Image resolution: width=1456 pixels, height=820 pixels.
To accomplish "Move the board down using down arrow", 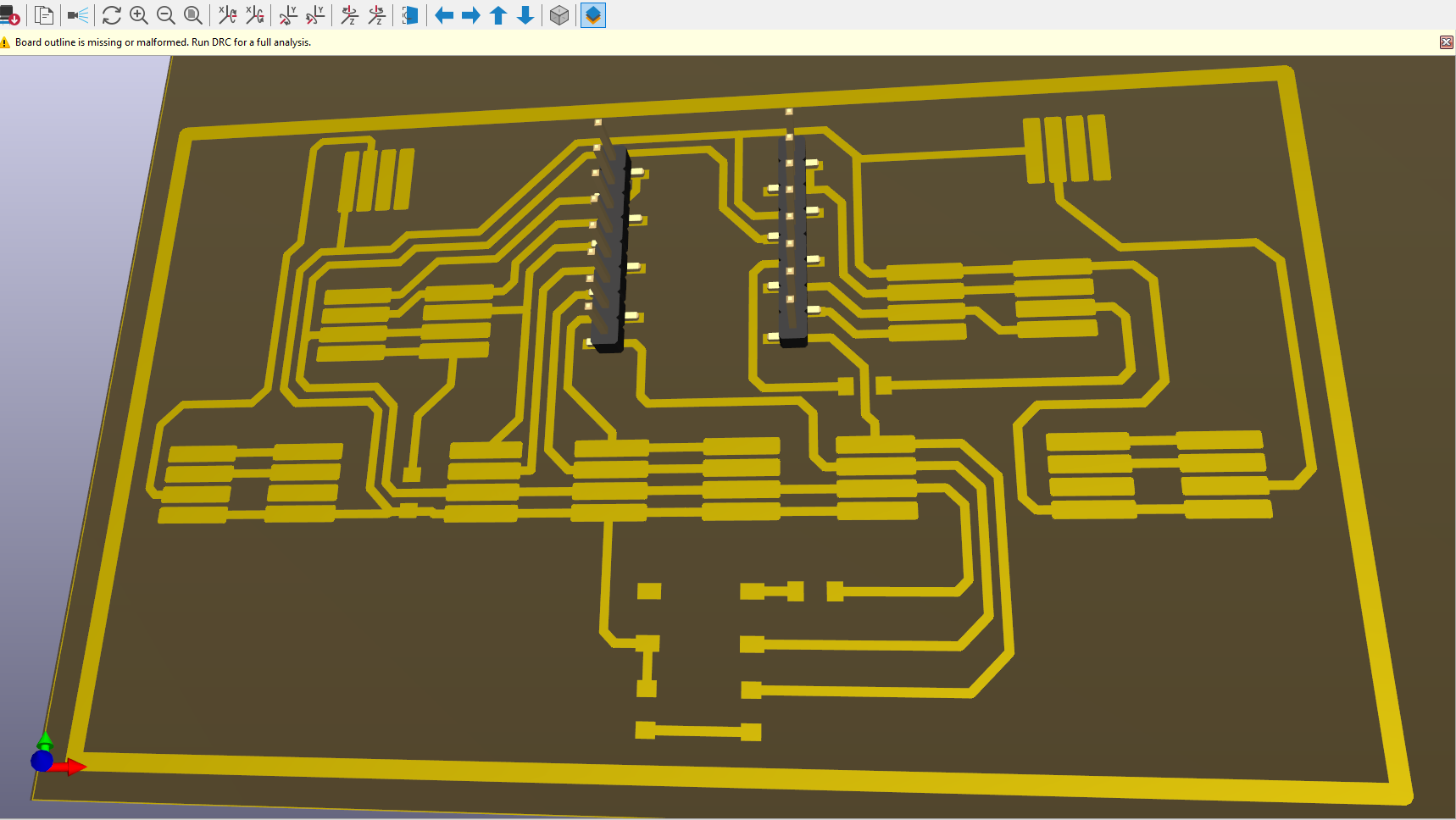I will pyautogui.click(x=525, y=15).
